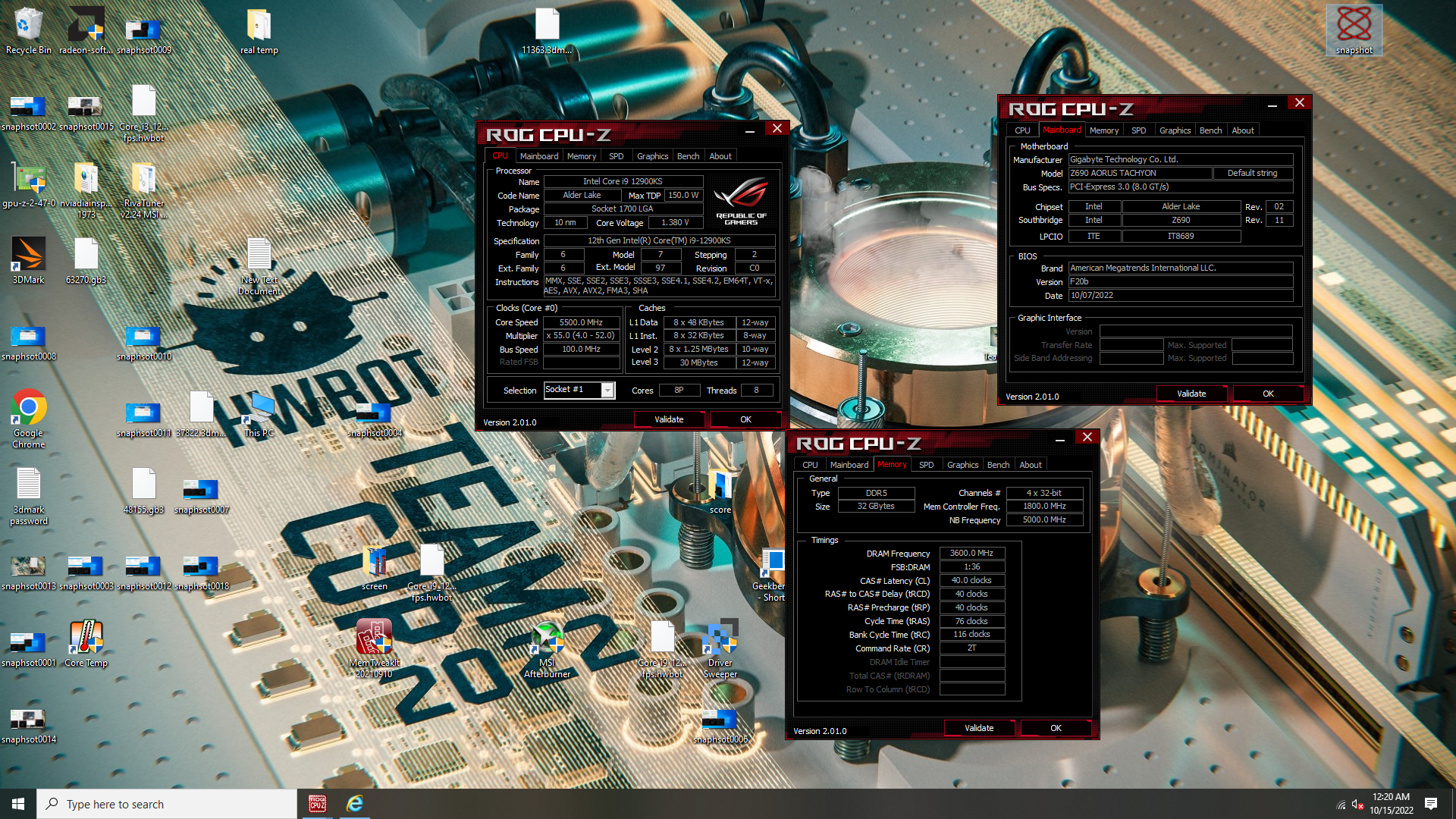
Task: Minimize the Memory CPU-Z window
Action: [1060, 438]
